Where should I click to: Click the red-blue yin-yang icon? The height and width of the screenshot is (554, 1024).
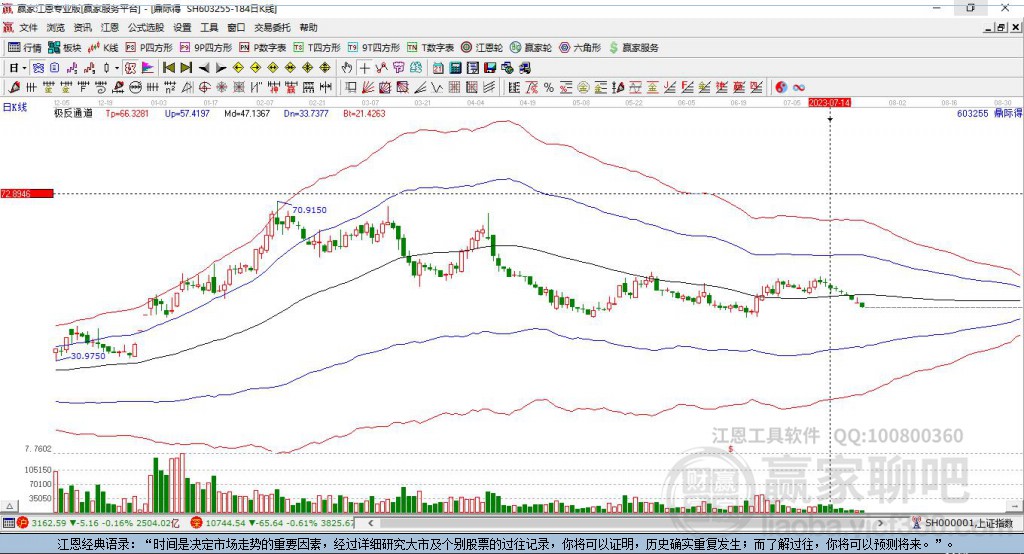tap(781, 88)
